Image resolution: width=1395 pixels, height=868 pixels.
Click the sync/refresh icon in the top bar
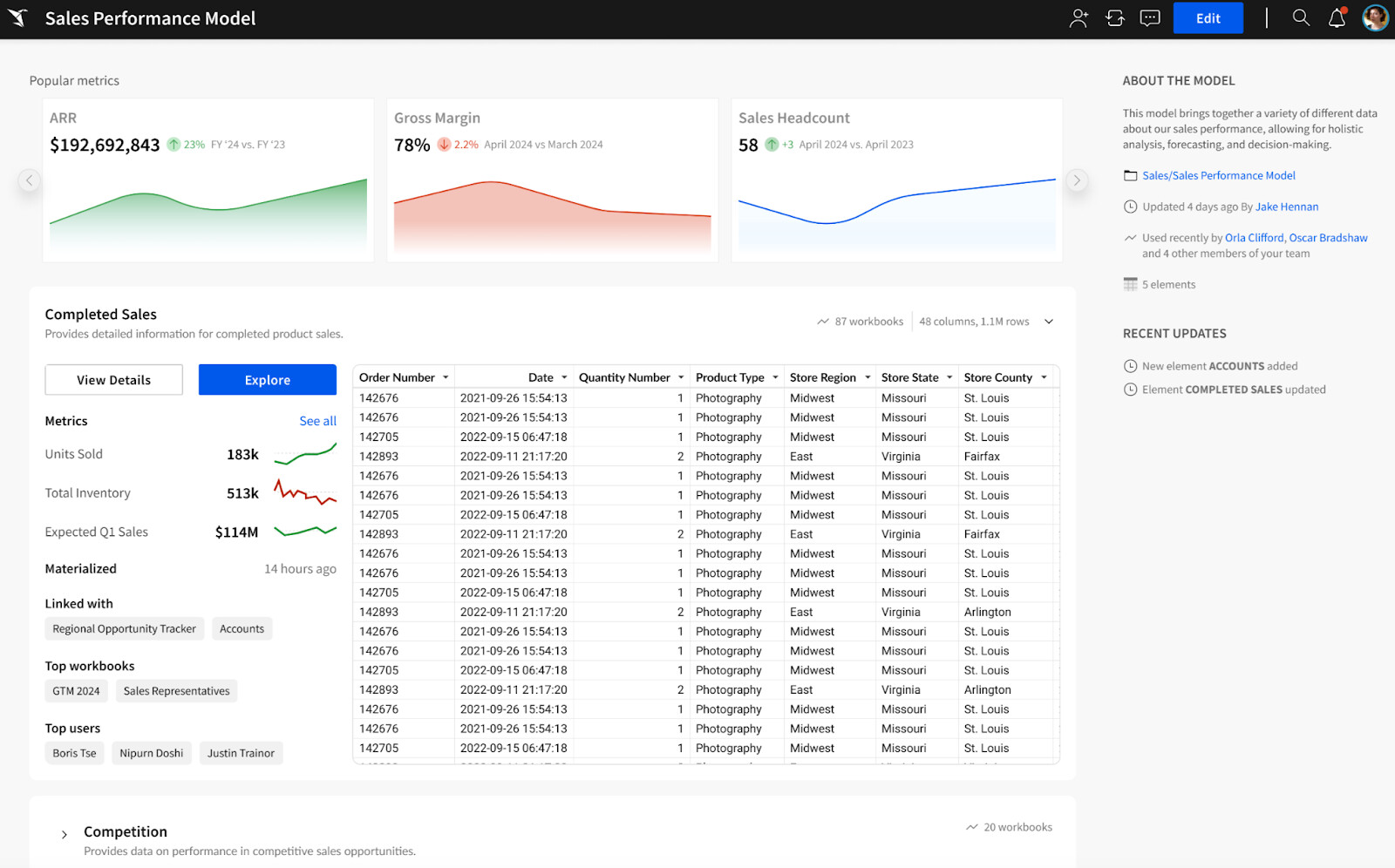[x=1115, y=17]
